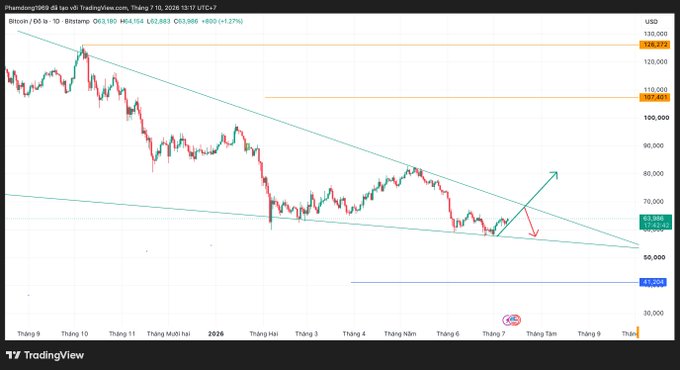Click the bold 100,000 price axis label
680x370 pixels.
656,118
